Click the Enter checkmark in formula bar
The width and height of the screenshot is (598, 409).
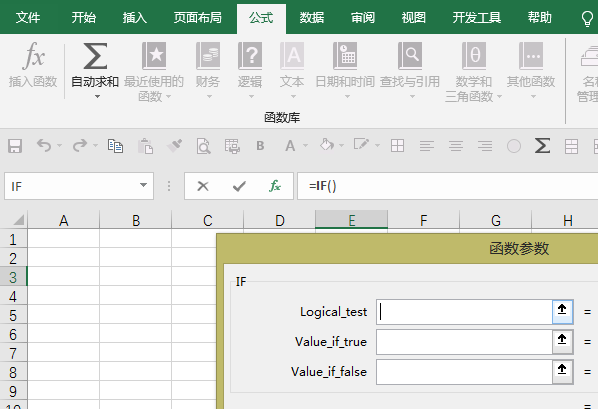pyautogui.click(x=239, y=186)
